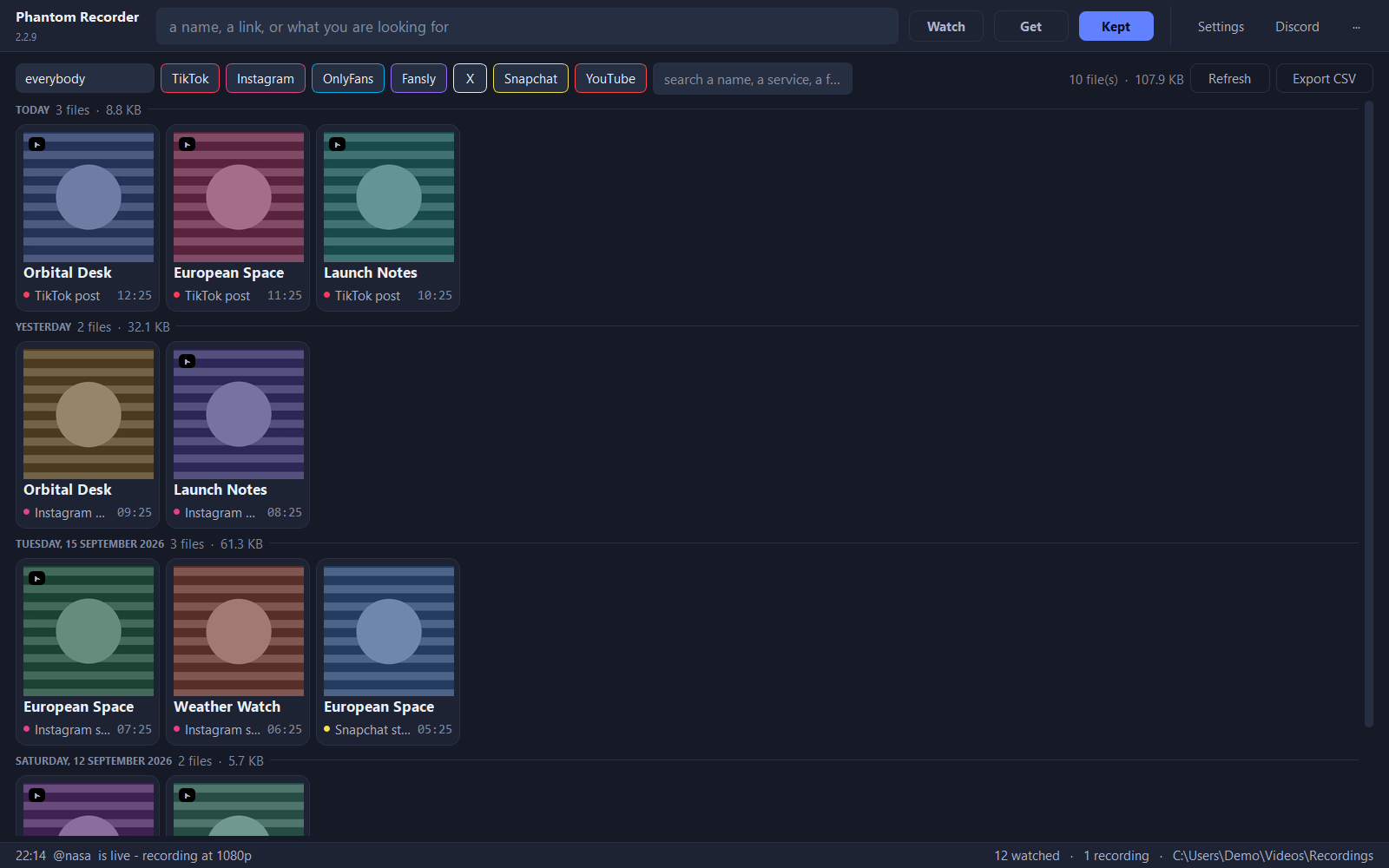Viewport: 1389px width, 868px height.
Task: Click the Refresh button
Action: click(x=1229, y=78)
